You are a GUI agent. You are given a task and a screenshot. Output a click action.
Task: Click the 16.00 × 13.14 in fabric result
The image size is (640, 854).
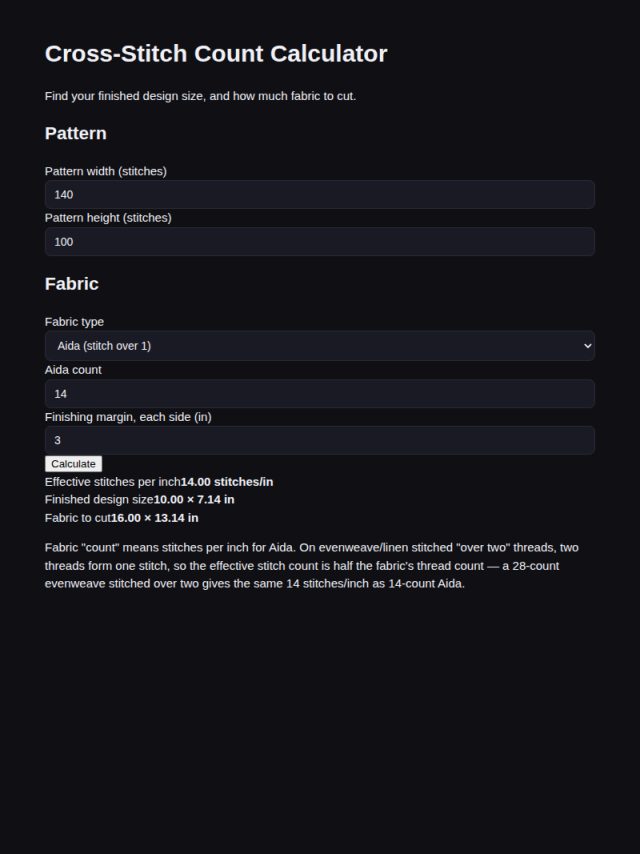point(155,518)
